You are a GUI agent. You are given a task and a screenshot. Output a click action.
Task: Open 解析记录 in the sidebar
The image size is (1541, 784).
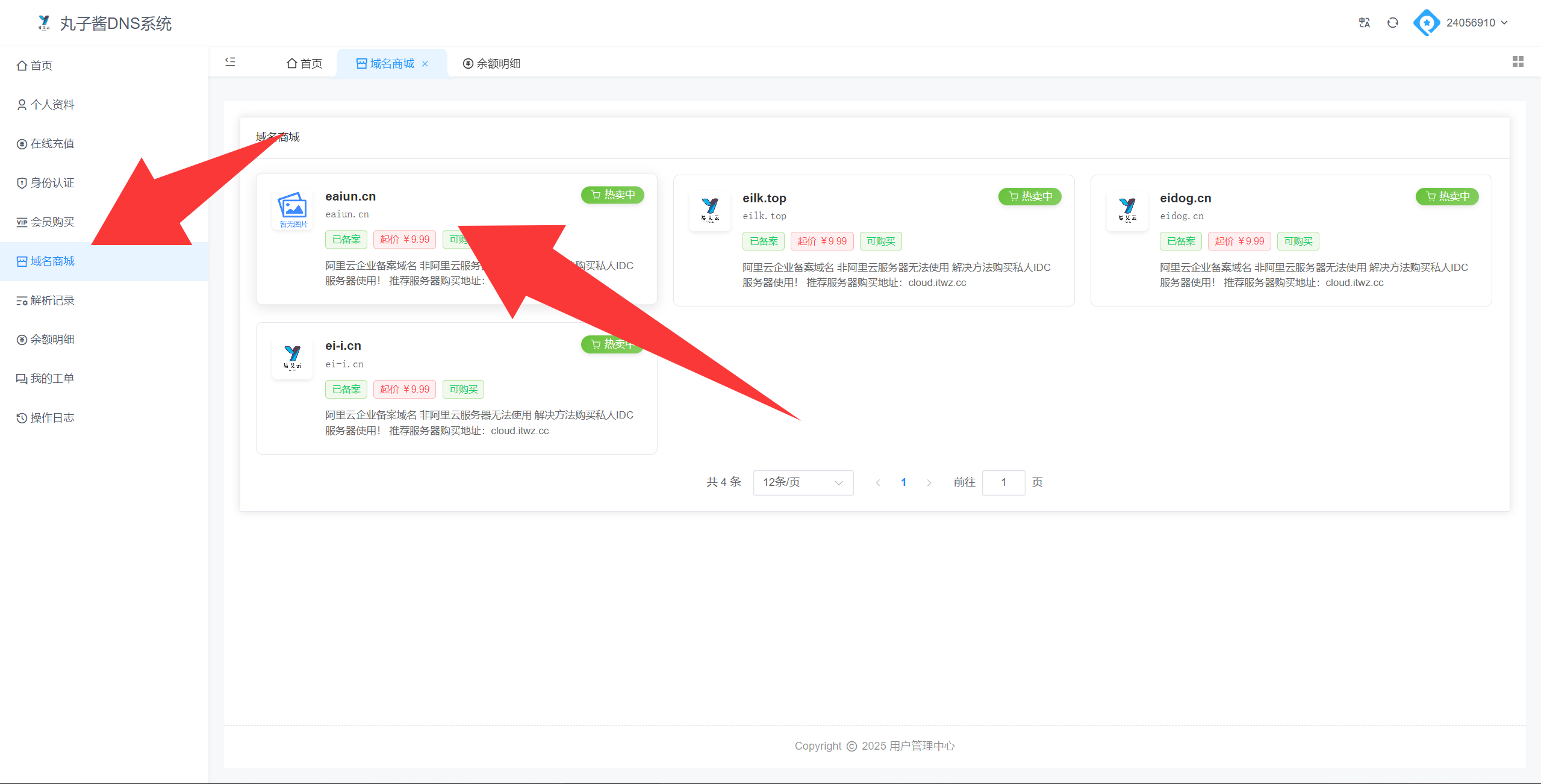(52, 300)
